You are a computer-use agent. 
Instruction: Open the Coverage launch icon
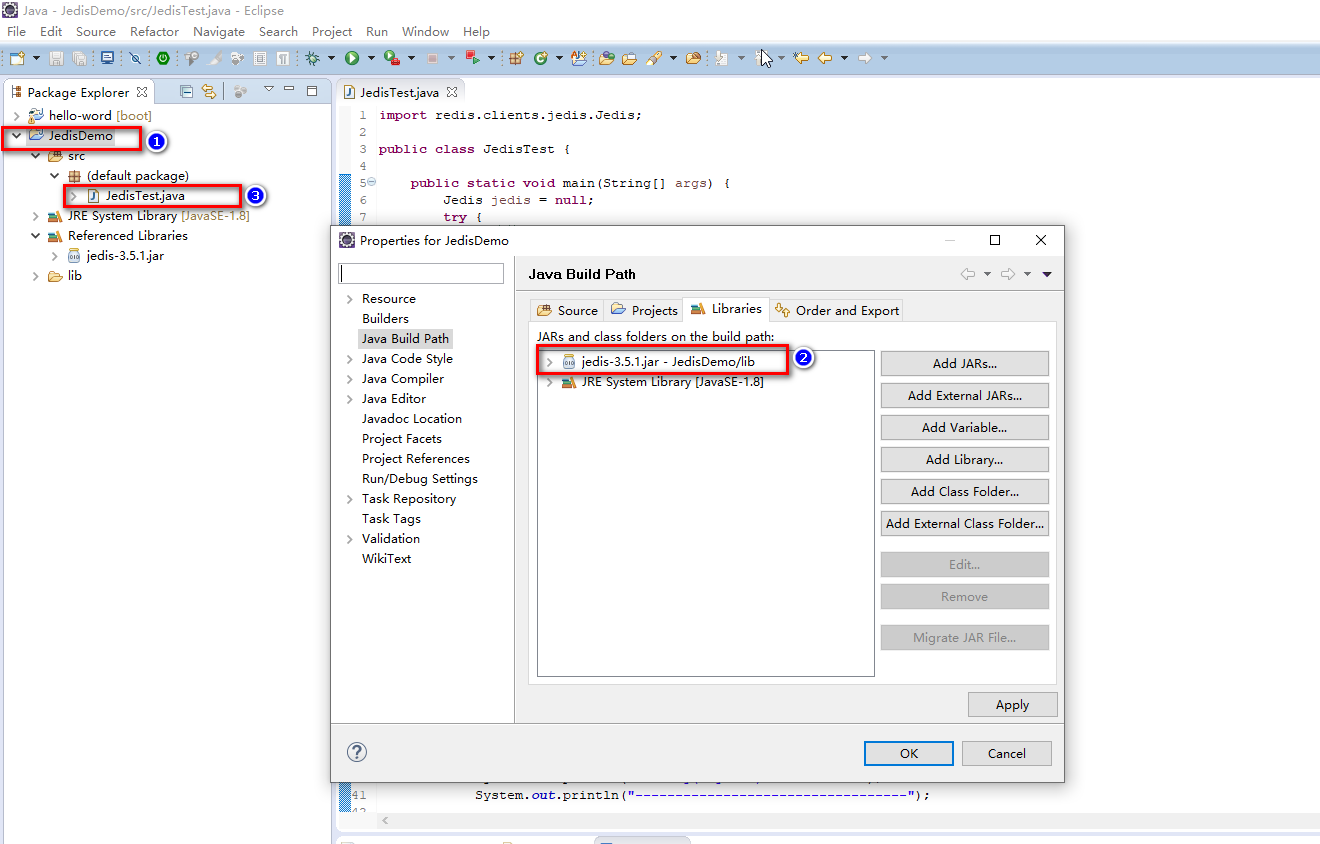tap(389, 57)
